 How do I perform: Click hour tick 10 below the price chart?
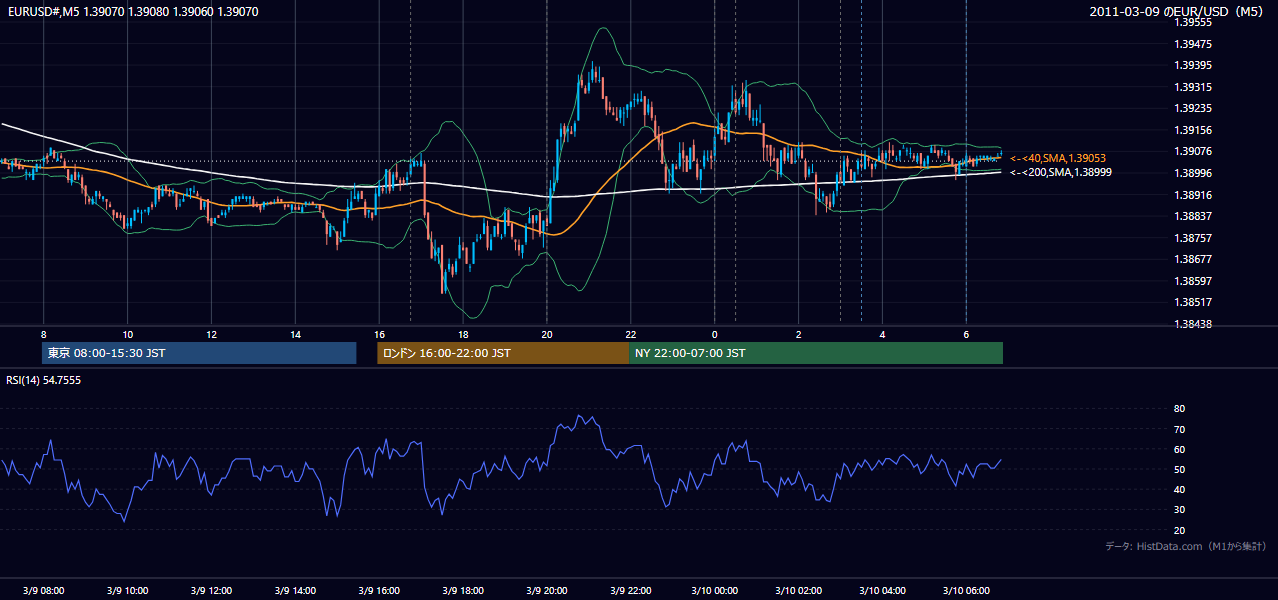point(127,334)
